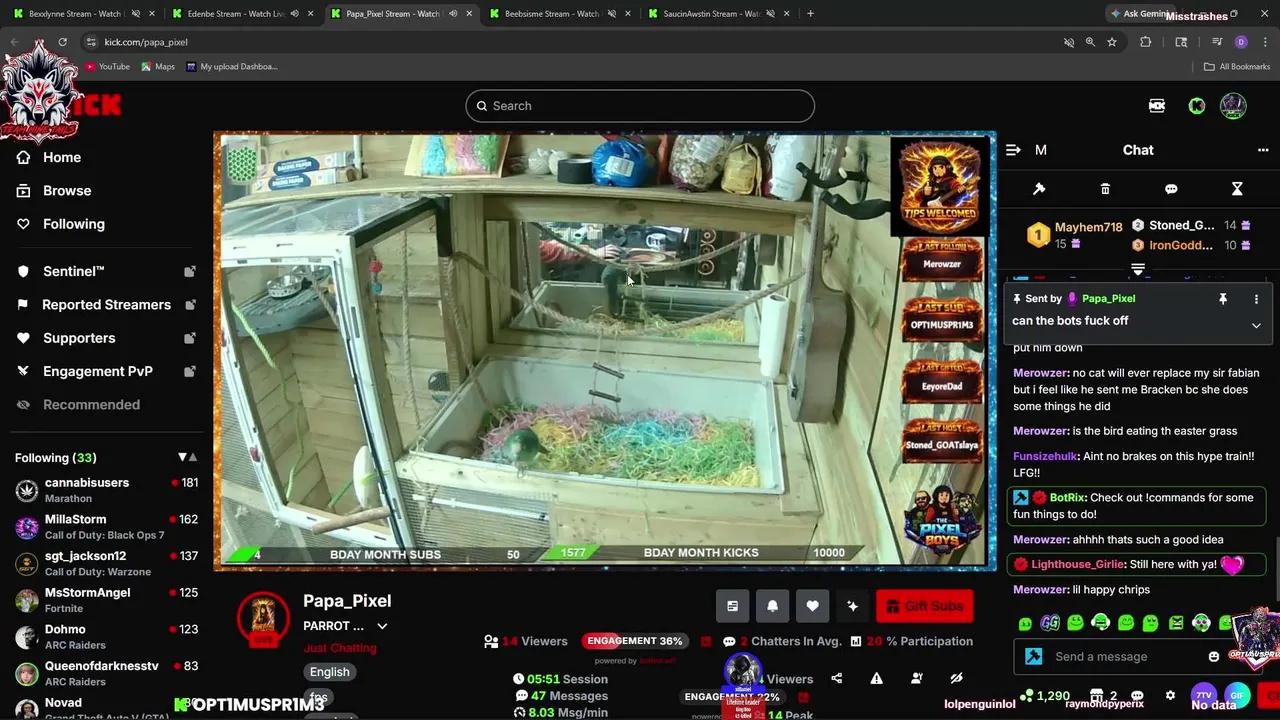Click the gavel icon inside message box

click(1034, 657)
